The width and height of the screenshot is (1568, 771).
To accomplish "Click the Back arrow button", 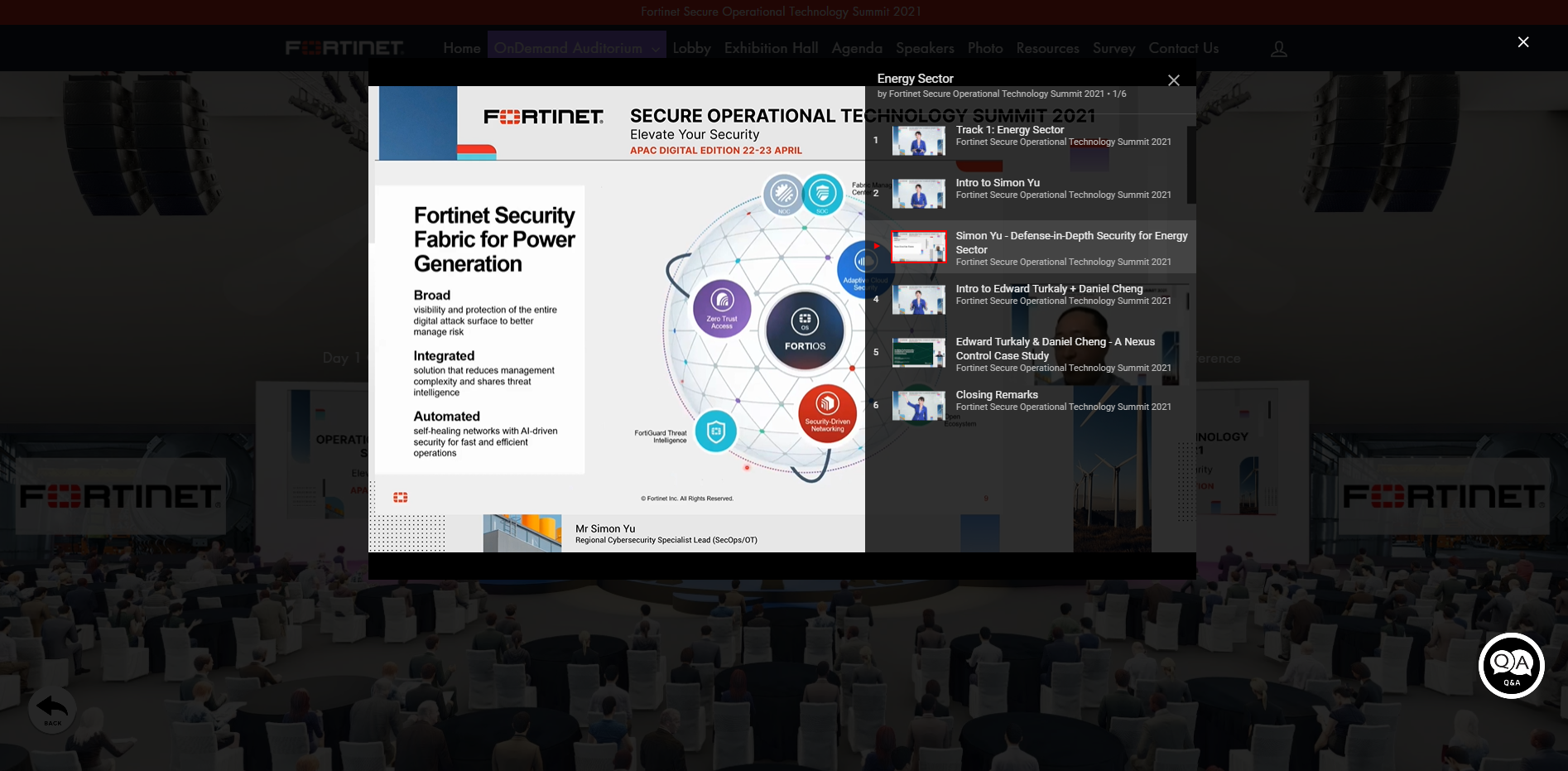I will (53, 710).
